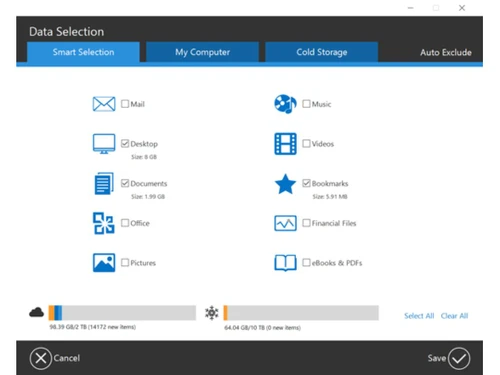
Task: Click the Save label text
Action: [x=437, y=358]
